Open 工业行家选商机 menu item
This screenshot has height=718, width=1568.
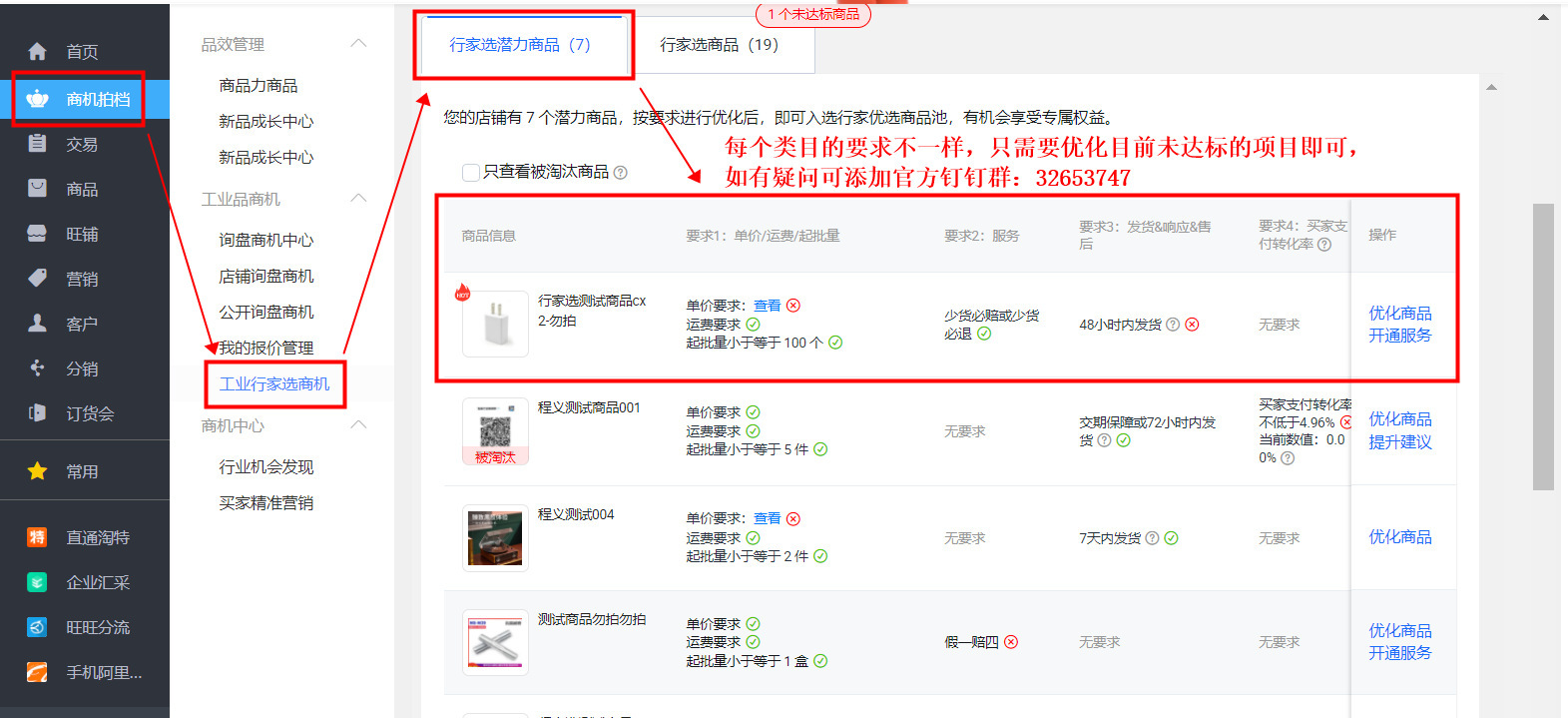[274, 383]
